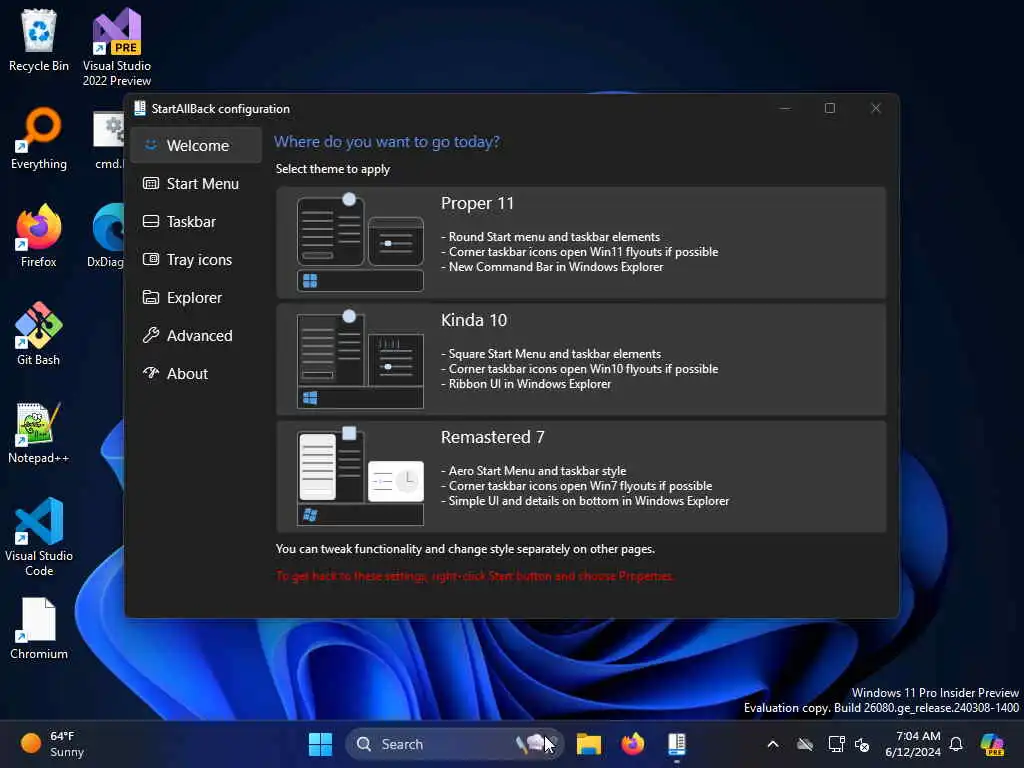Open the network tray icon
Screen dimensions: 1024x768
coord(835,744)
